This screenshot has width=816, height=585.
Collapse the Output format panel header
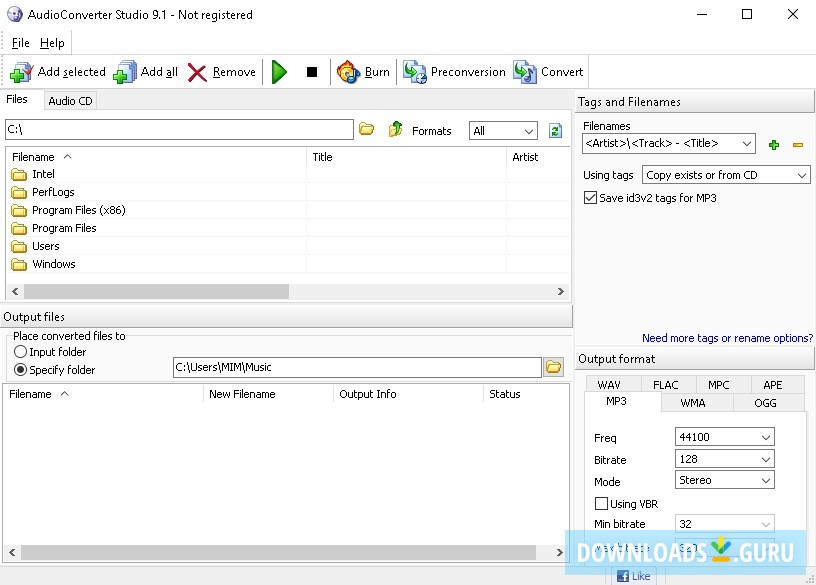695,359
